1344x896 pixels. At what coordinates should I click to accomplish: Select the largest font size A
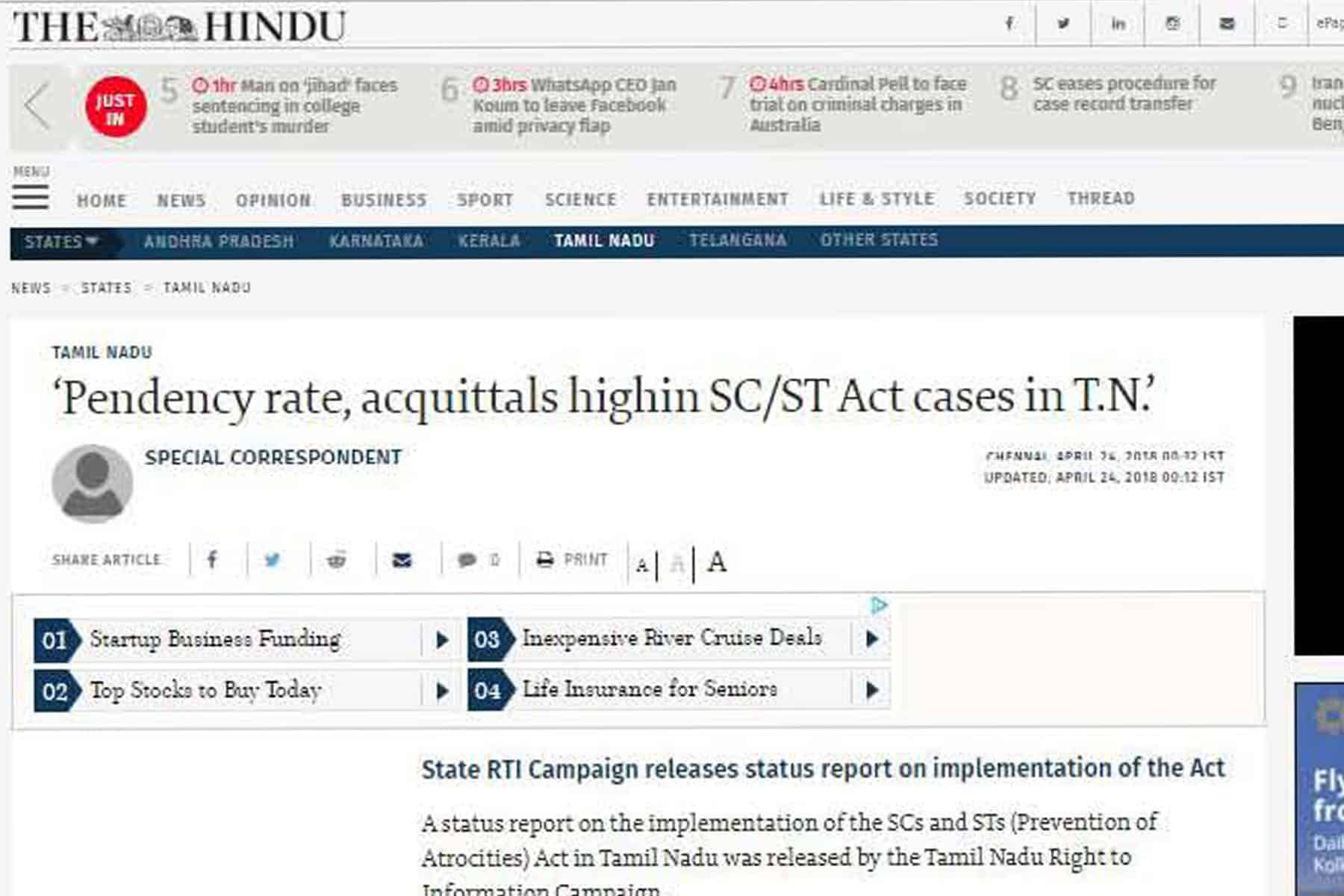tap(717, 561)
